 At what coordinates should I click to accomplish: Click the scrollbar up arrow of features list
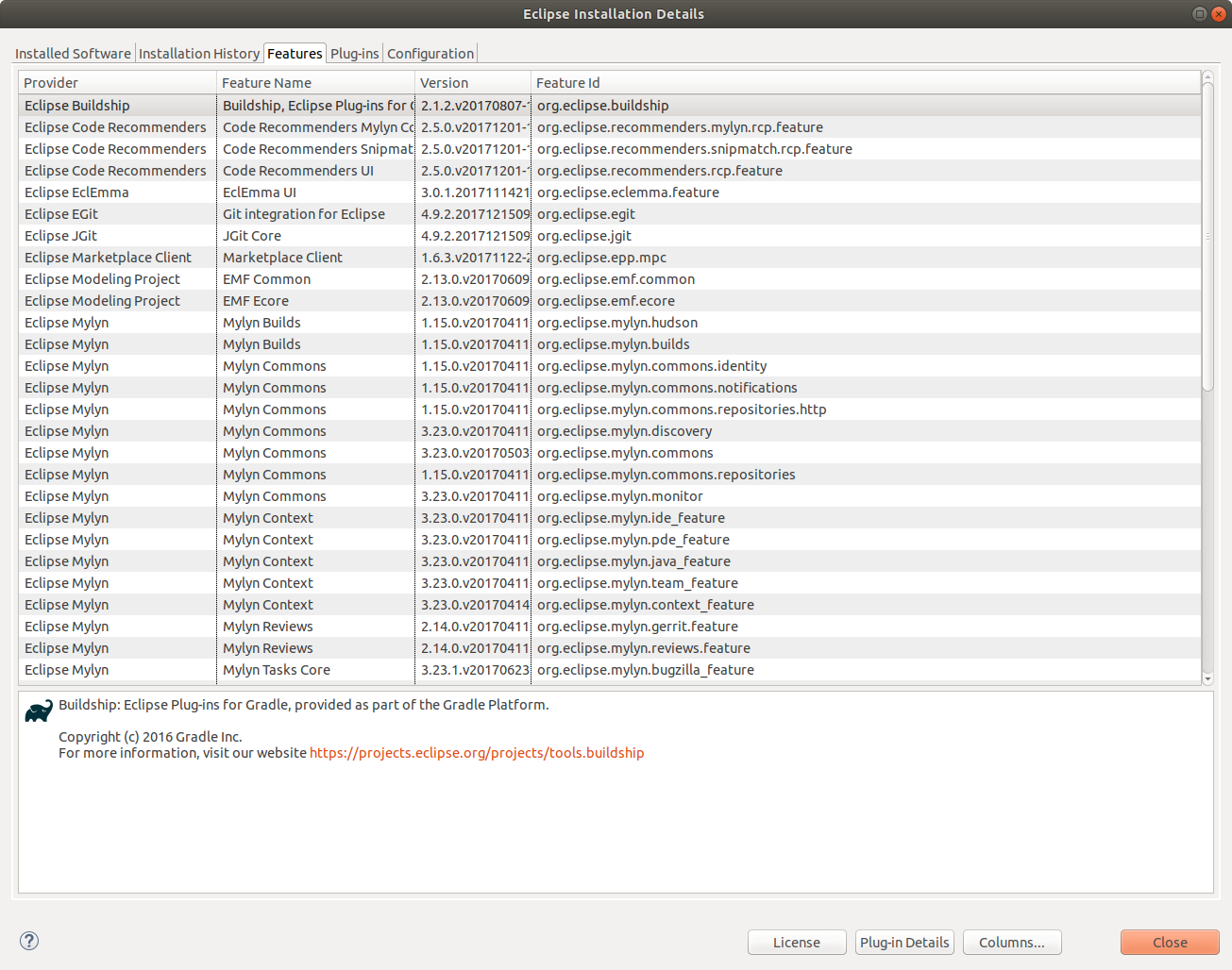(1207, 76)
